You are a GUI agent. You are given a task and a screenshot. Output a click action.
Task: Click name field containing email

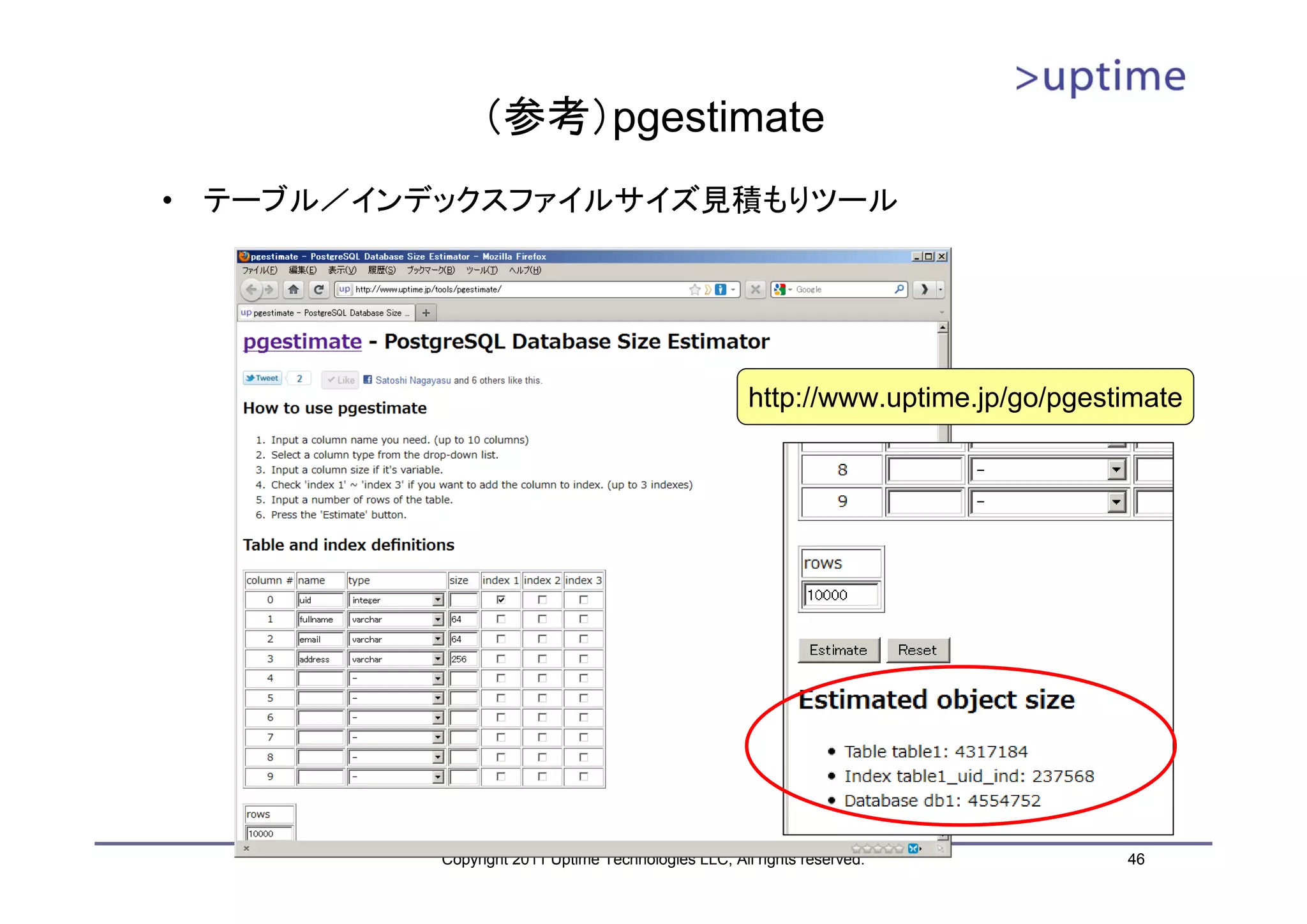click(320, 639)
